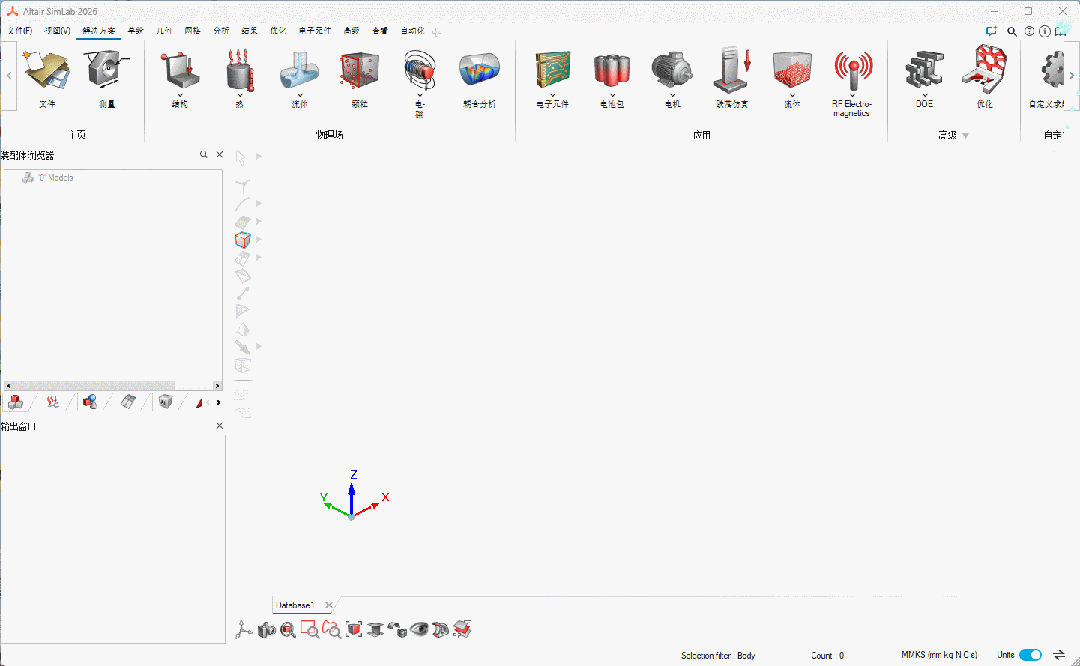The height and width of the screenshot is (666, 1080).
Task: Select the 颗粒 particle physics cube icon
Action: 360,71
